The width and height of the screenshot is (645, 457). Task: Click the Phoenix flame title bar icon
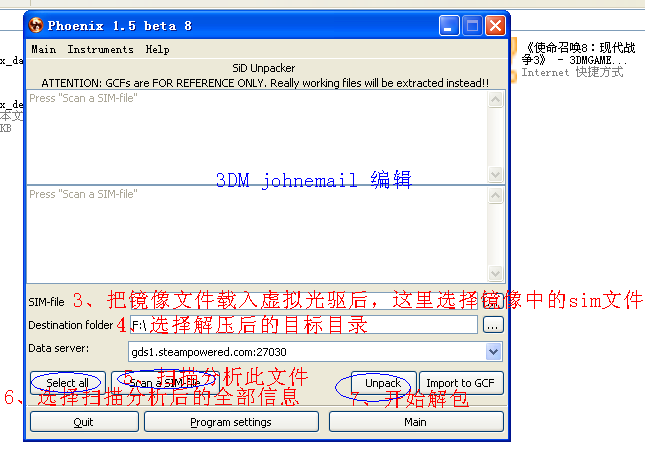[x=36, y=26]
